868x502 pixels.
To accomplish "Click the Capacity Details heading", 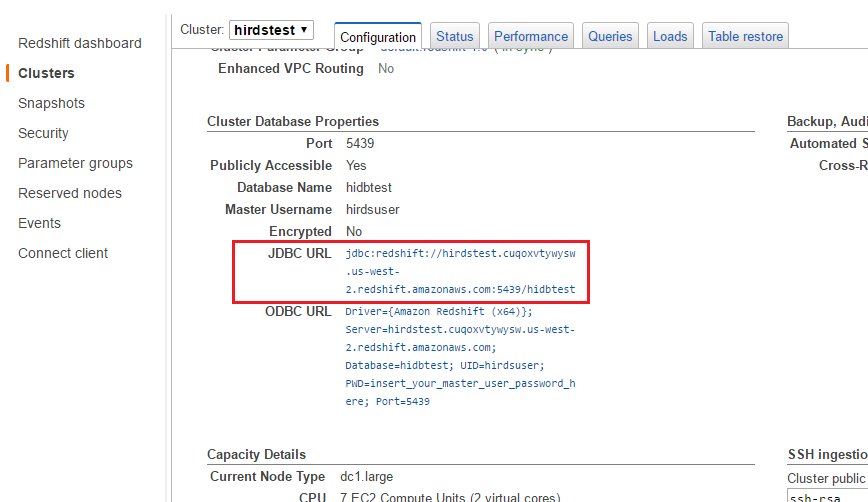I will (256, 454).
